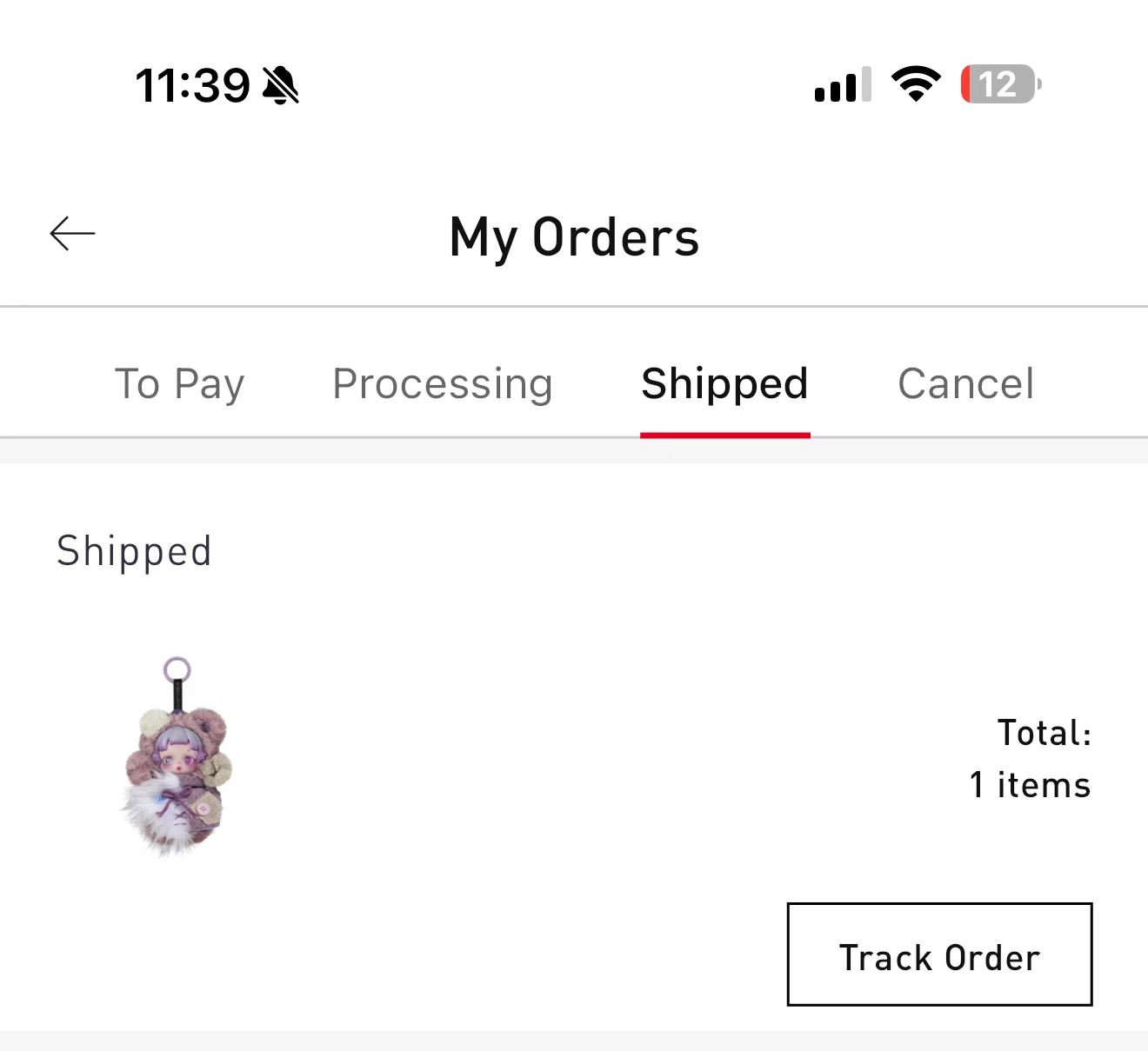This screenshot has height=1051, width=1148.
Task: Tap the red underline beneath Shipped tab
Action: pos(724,435)
